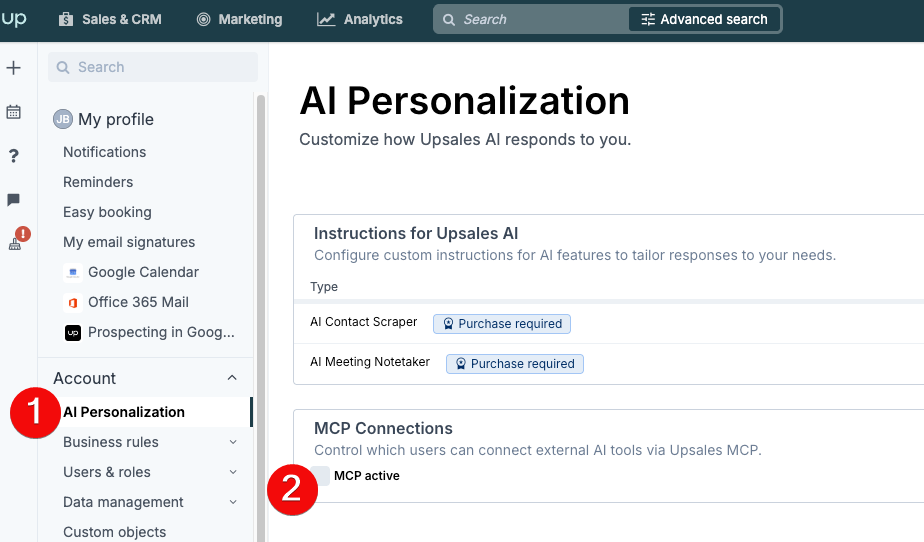Click the Analytics chart icon
Viewport: 924px width, 542px height.
(x=326, y=19)
